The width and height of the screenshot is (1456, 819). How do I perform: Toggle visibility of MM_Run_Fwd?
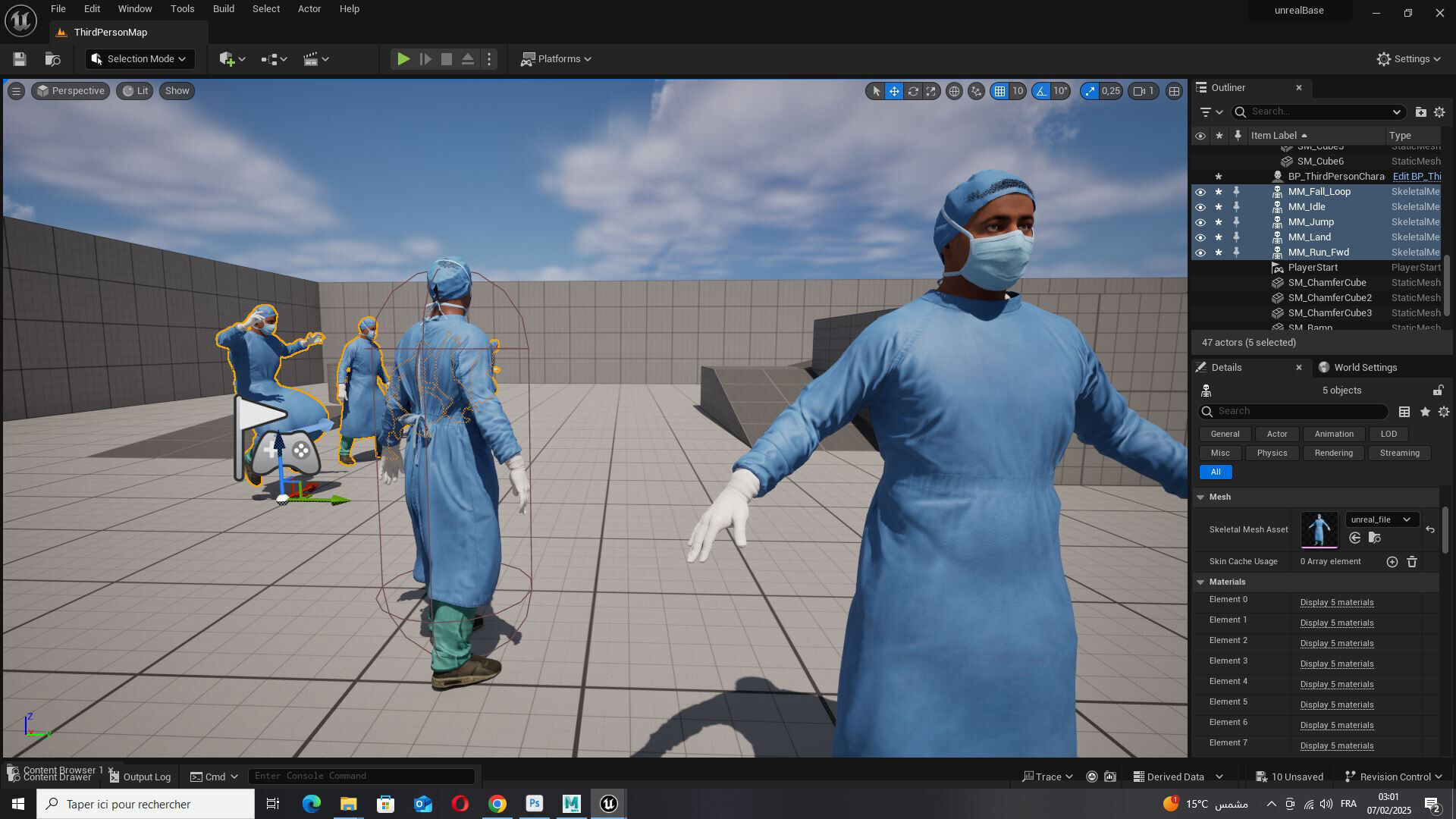coord(1200,253)
